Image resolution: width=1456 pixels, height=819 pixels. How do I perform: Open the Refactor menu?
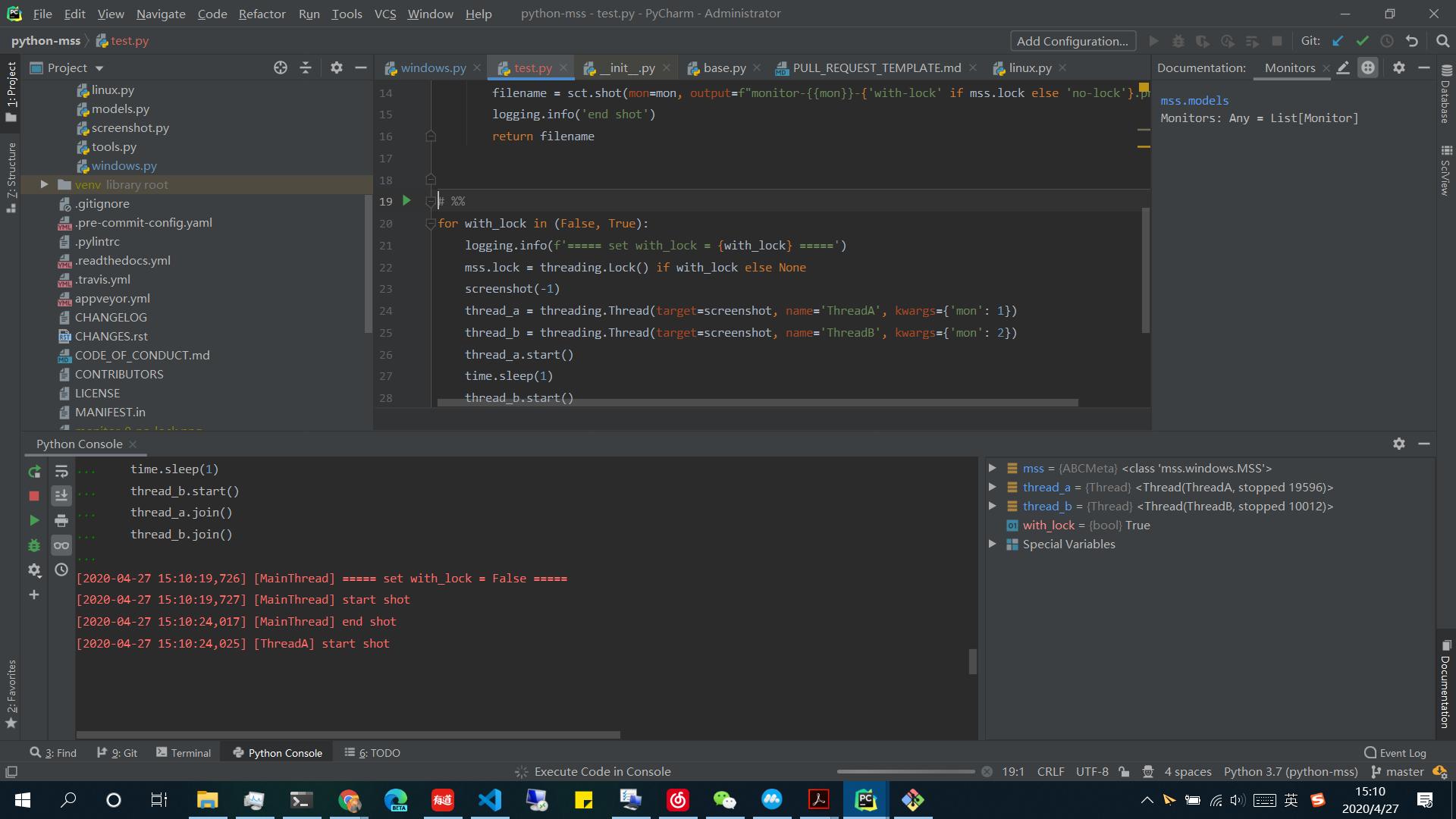pos(262,14)
